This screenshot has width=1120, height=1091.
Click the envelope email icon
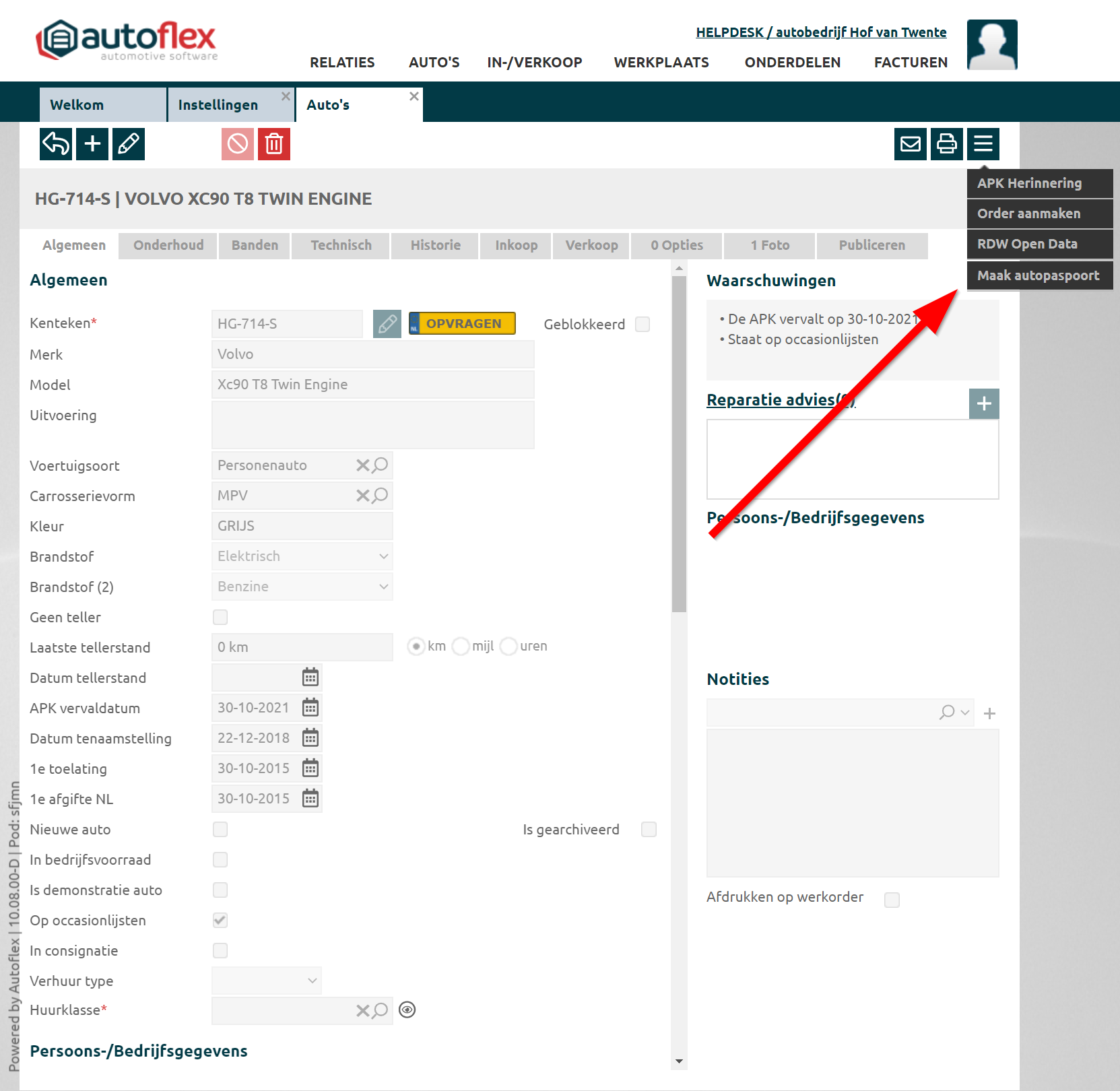(911, 144)
